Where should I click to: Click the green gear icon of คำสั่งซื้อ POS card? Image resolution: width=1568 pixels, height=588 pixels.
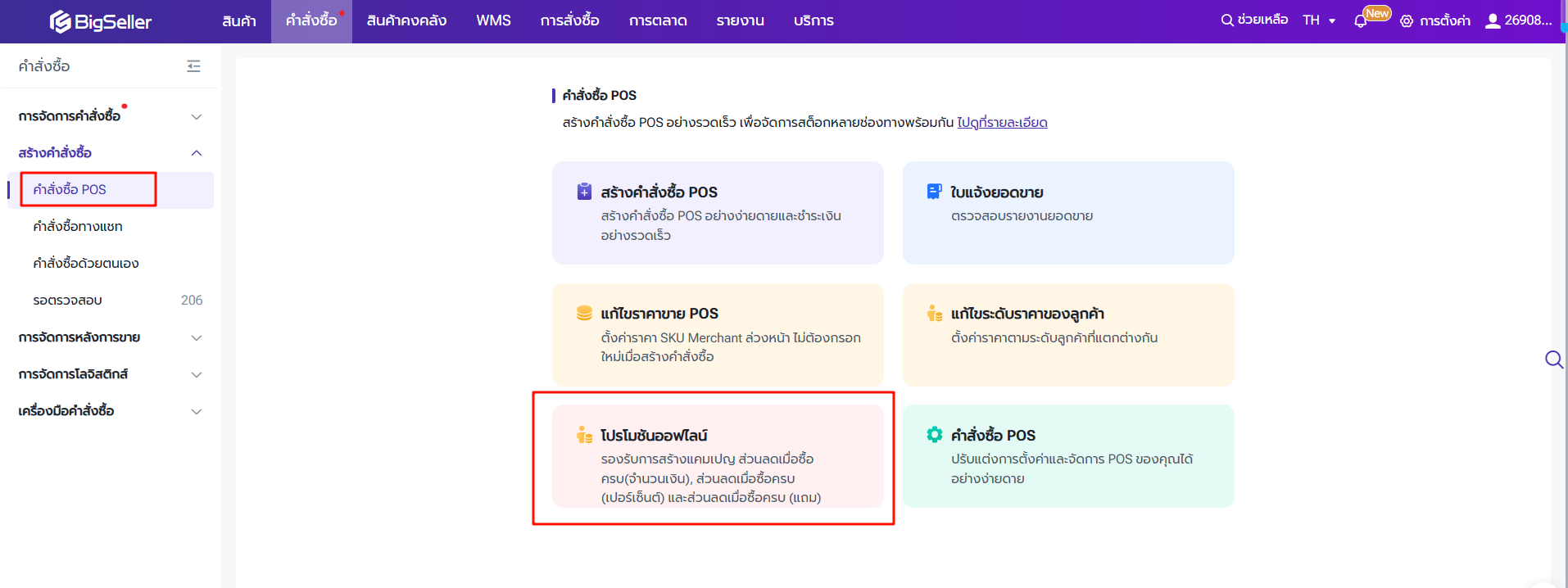[x=934, y=435]
